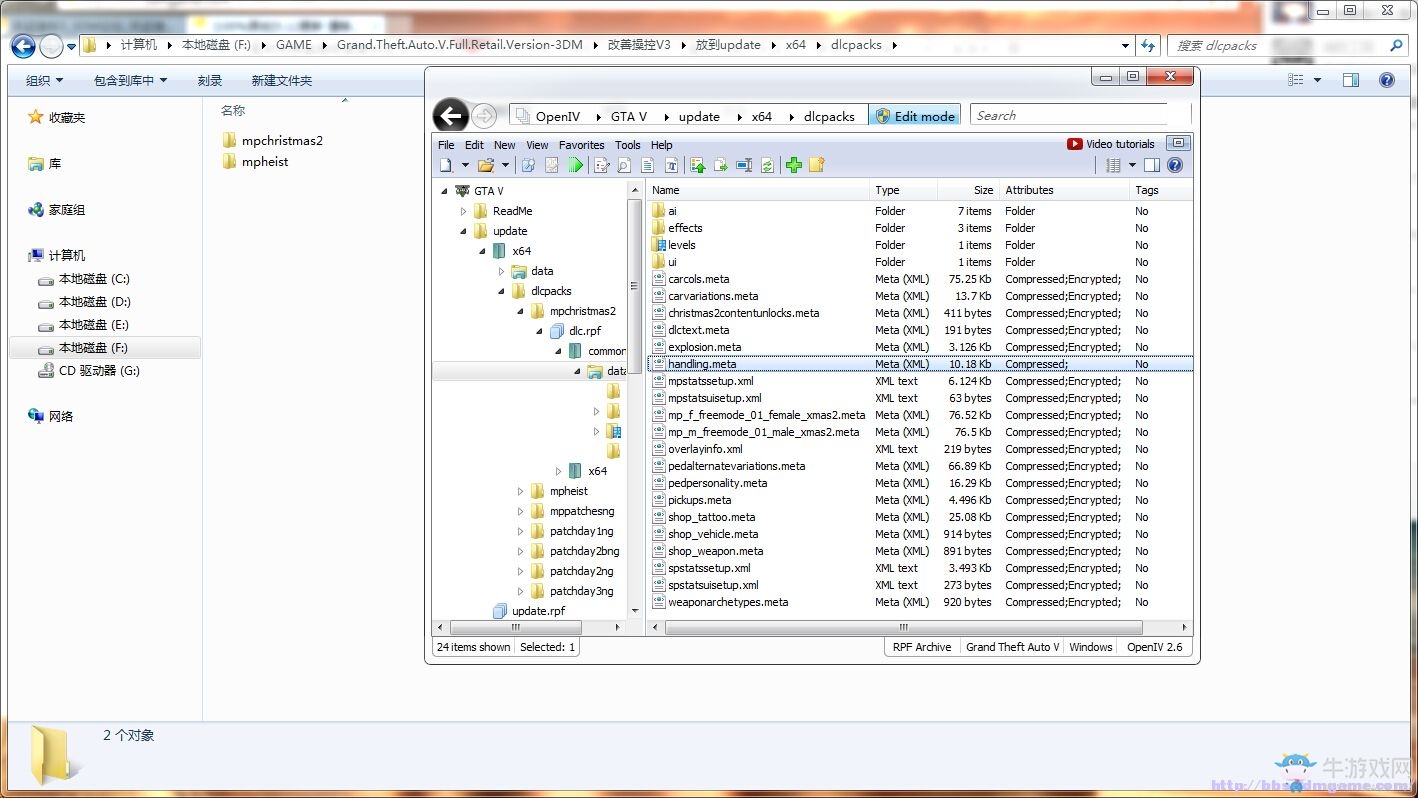Screen dimensions: 1418x798
Task: Expand the patchday1ng tree folder
Action: [x=521, y=531]
